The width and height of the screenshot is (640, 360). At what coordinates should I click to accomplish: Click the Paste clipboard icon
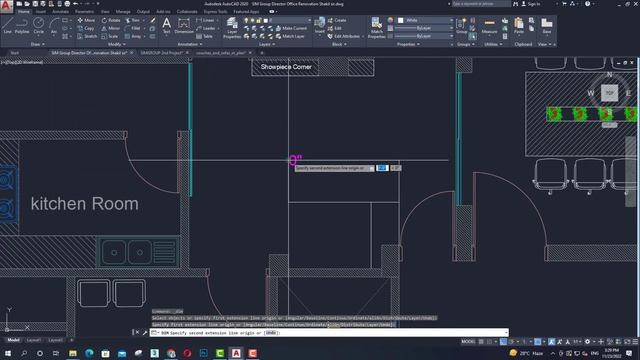(519, 25)
